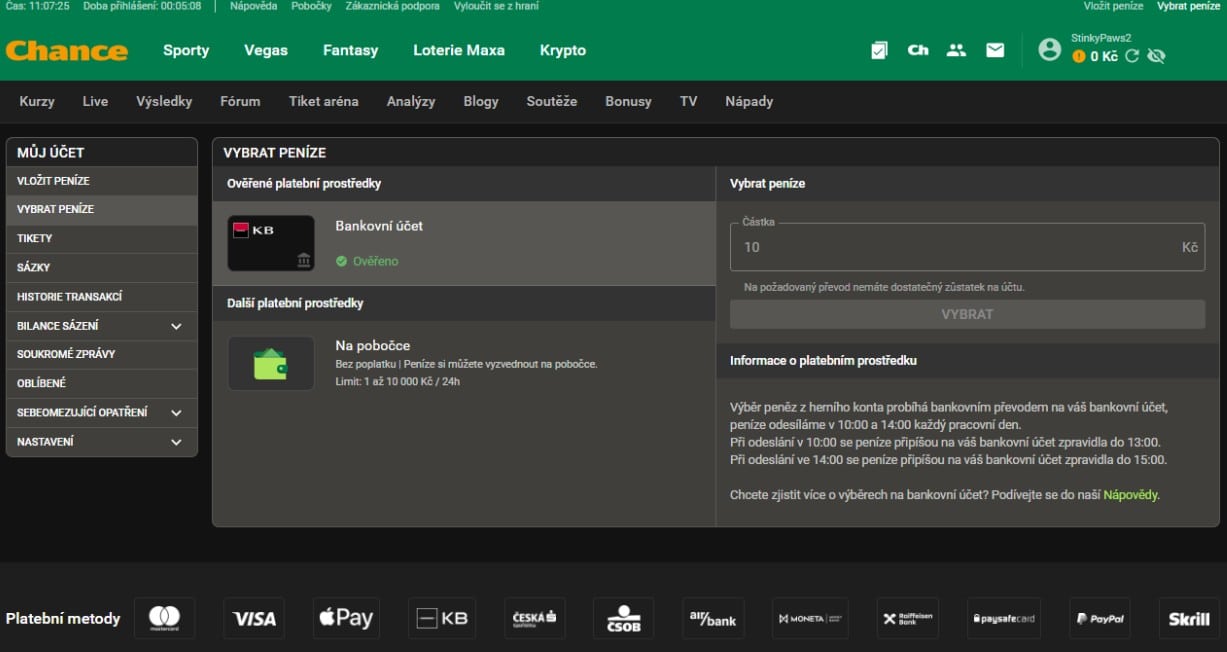Select Vybrat peníze in account sidebar
Screen dimensions: 1227x652
[102, 210]
